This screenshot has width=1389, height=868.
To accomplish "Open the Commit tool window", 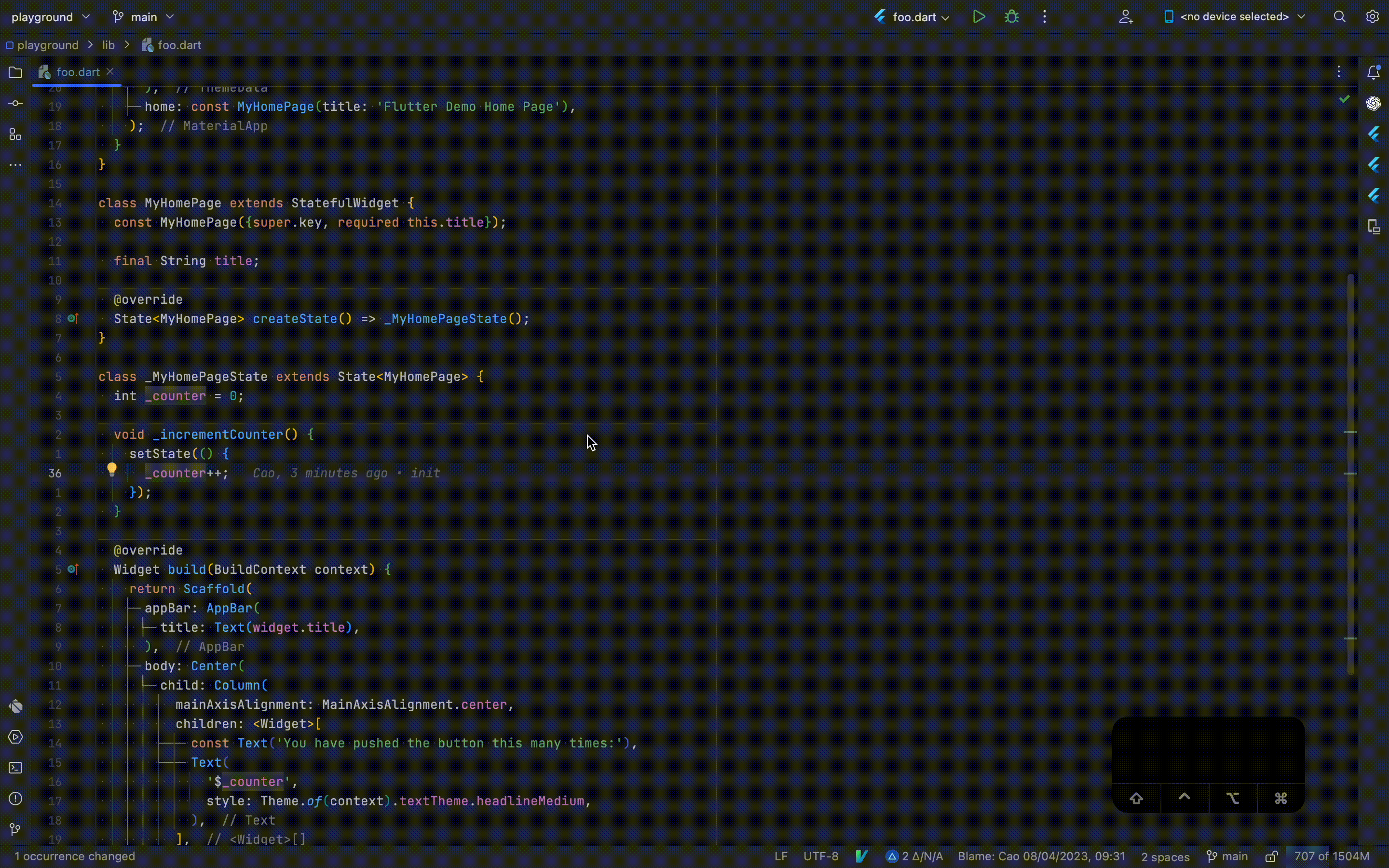I will point(15,103).
